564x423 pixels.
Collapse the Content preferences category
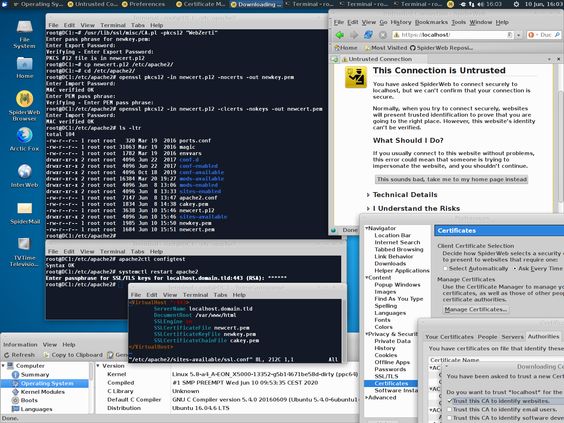click(367, 277)
